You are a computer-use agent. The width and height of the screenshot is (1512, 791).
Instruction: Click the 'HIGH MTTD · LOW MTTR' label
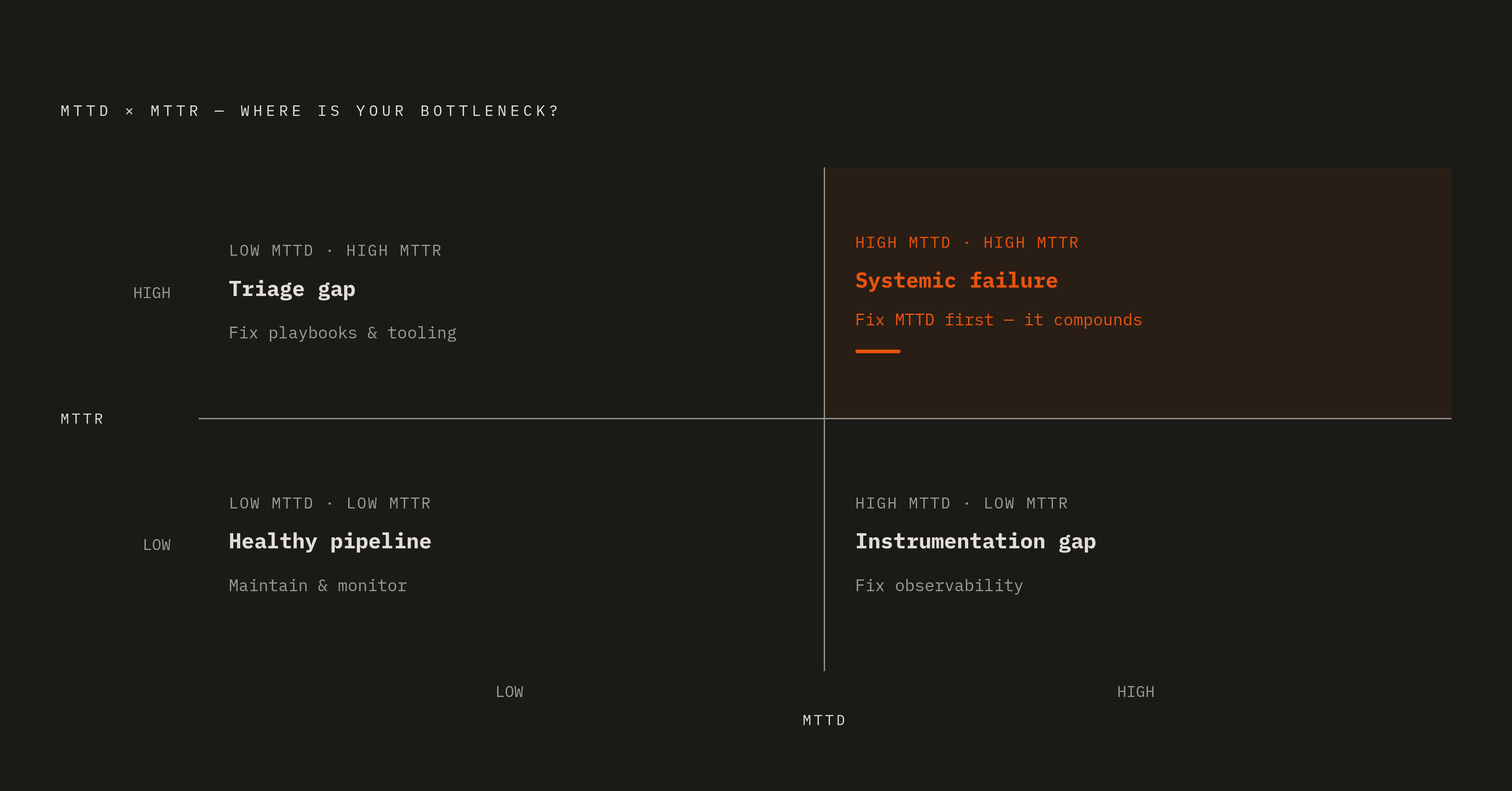961,503
